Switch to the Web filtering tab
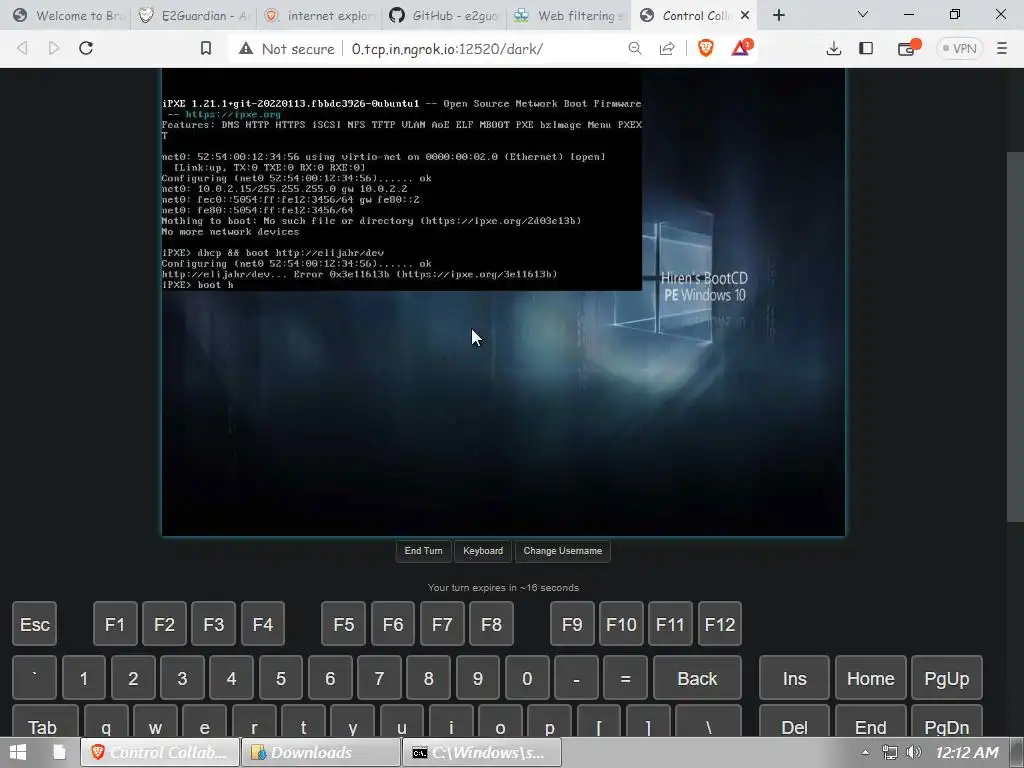This screenshot has height=768, width=1024. coord(571,15)
